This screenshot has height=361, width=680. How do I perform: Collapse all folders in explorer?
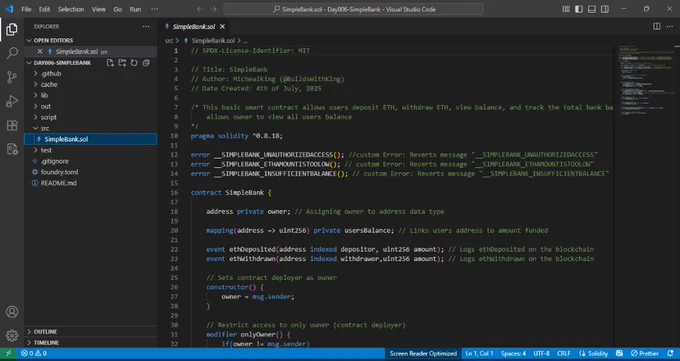[x=146, y=63]
